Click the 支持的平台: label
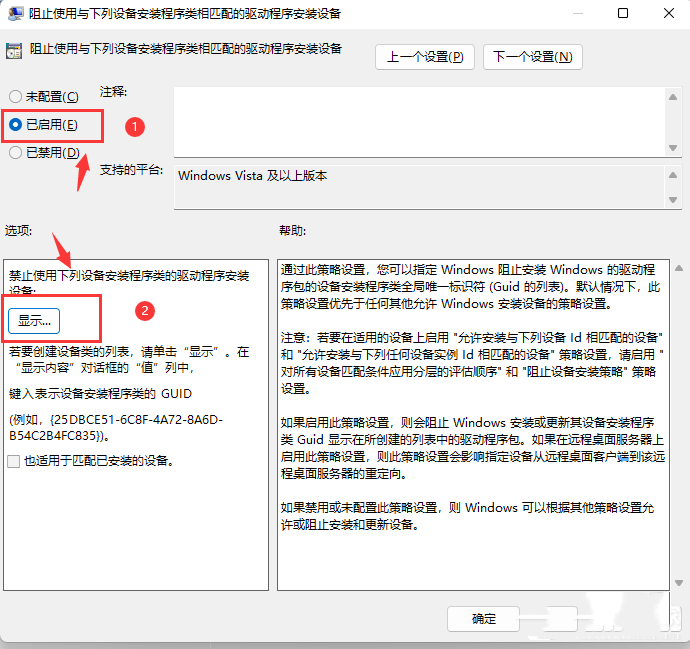The height and width of the screenshot is (649, 690). click(131, 170)
